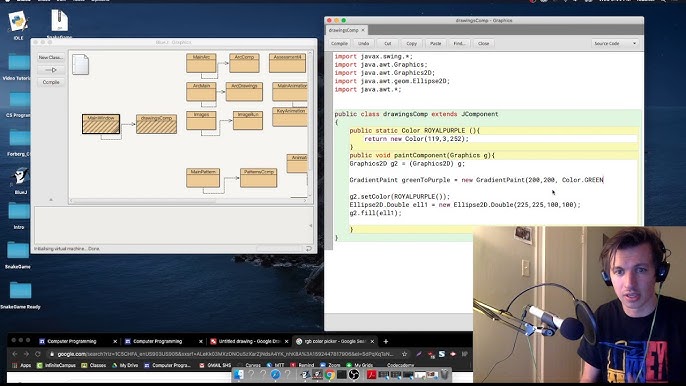The width and height of the screenshot is (686, 386).
Task: Click the Find button in editor
Action: tap(459, 43)
